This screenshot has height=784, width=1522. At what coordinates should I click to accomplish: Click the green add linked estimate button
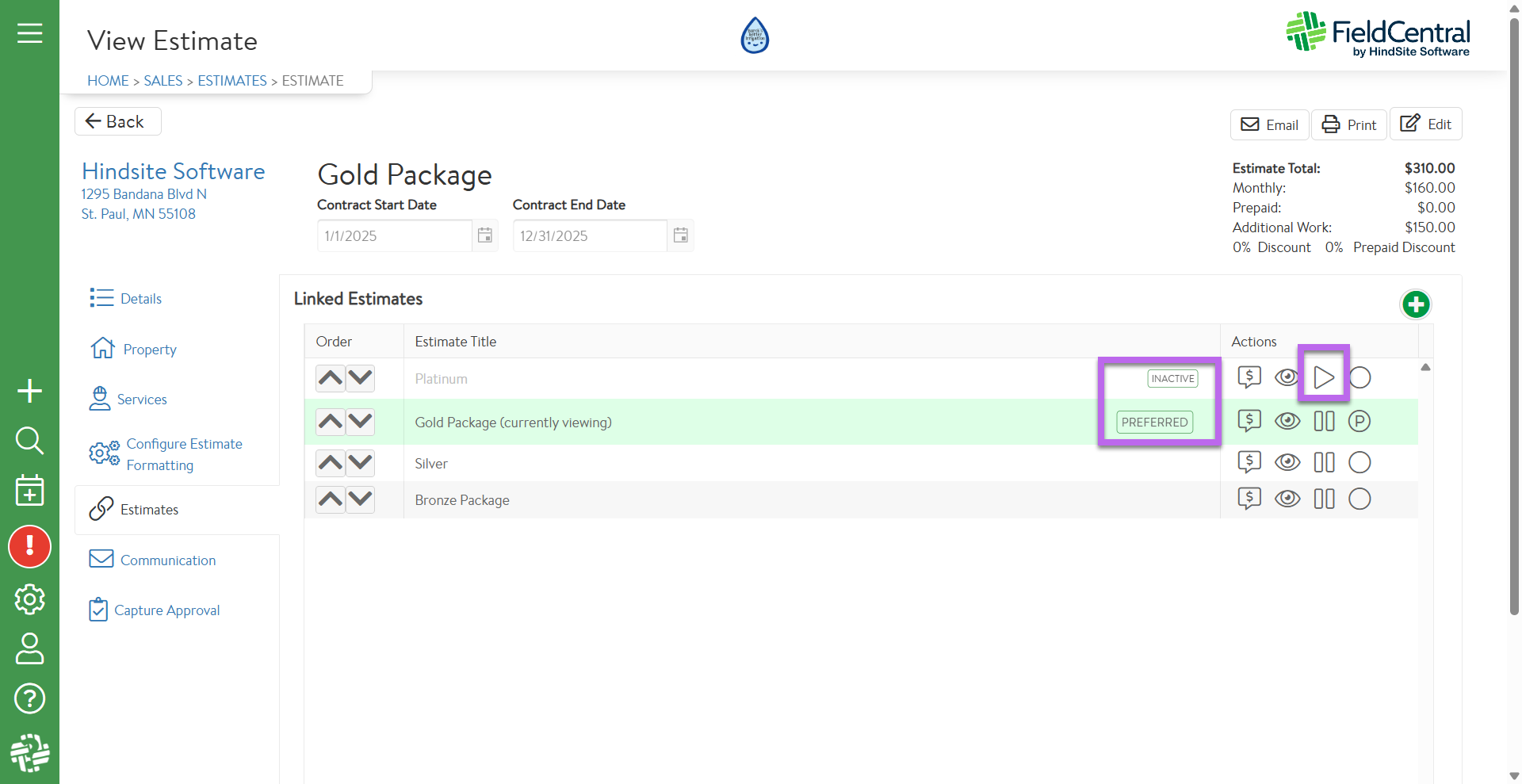[x=1415, y=304]
